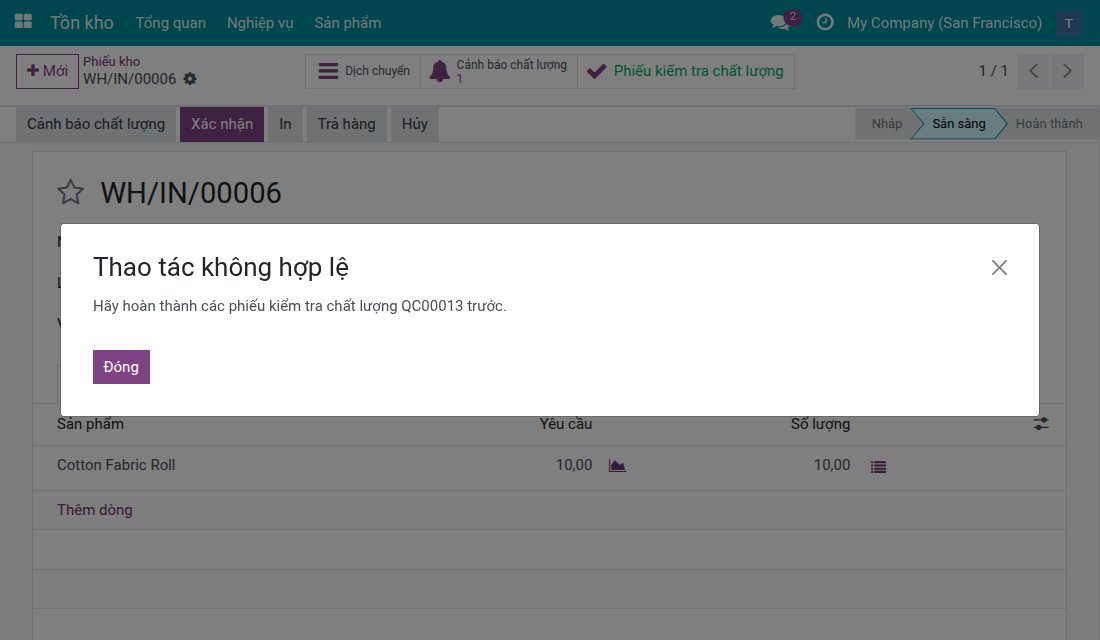Click the Phiếu kiểm tra chất lượng button
The width and height of the screenshot is (1100, 640).
coord(686,71)
